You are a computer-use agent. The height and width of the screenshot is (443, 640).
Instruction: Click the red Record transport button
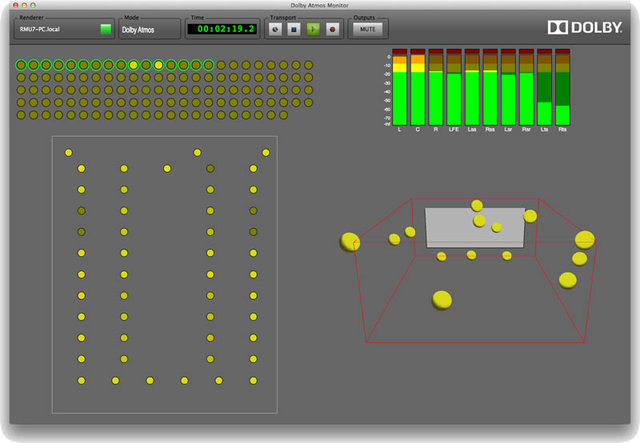[x=332, y=29]
